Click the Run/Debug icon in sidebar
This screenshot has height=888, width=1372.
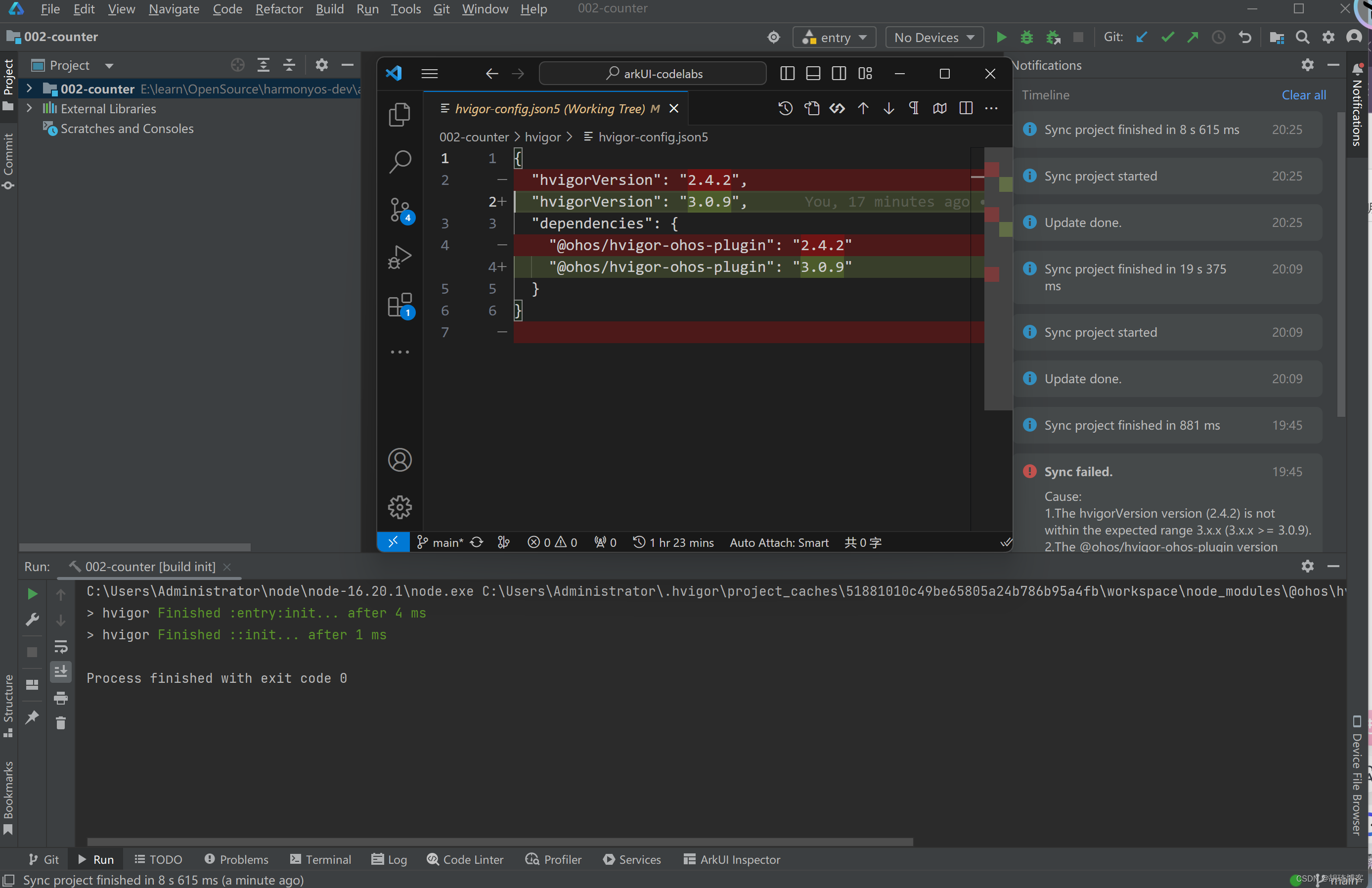pyautogui.click(x=399, y=258)
